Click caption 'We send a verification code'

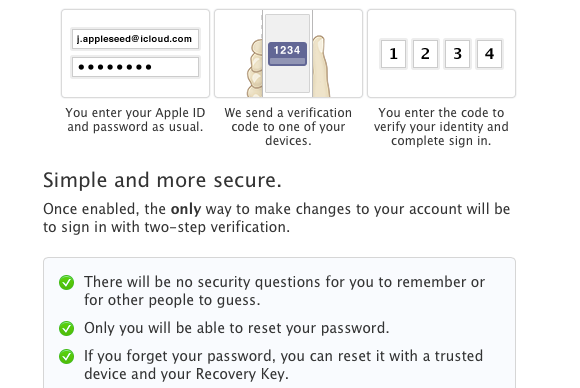coord(288,126)
